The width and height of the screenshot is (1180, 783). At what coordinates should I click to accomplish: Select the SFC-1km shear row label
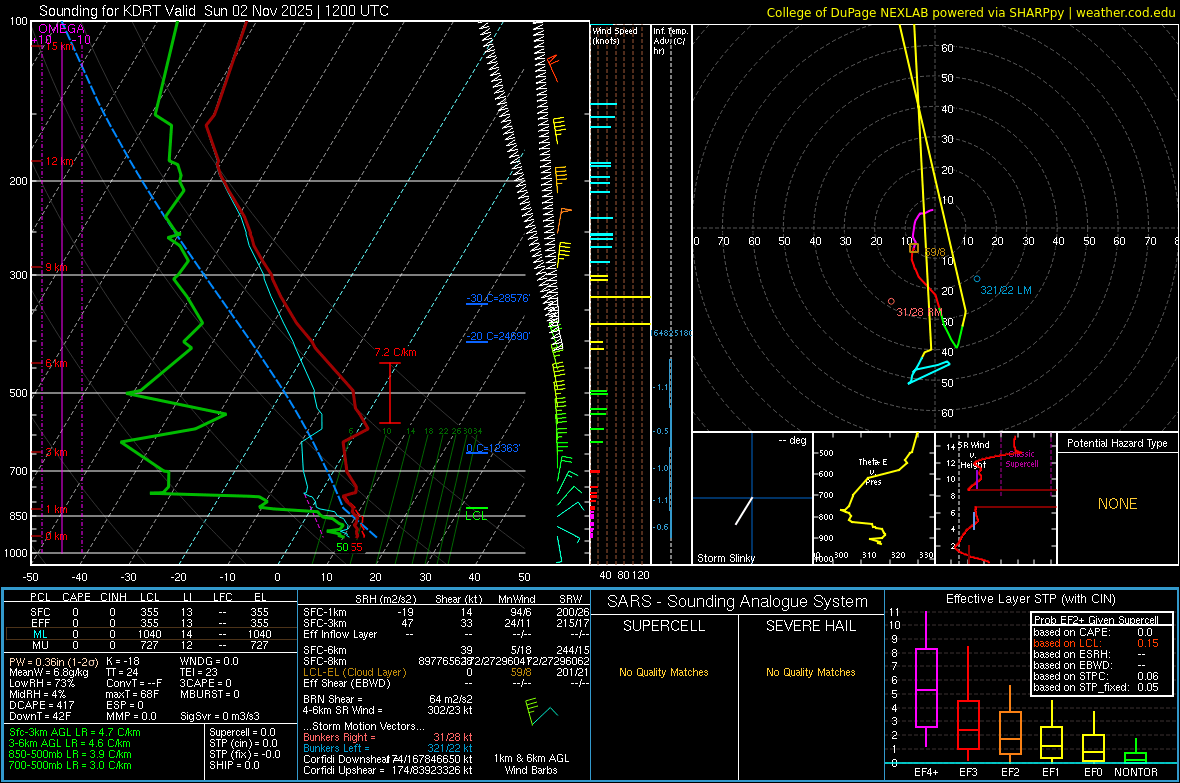coord(324,612)
